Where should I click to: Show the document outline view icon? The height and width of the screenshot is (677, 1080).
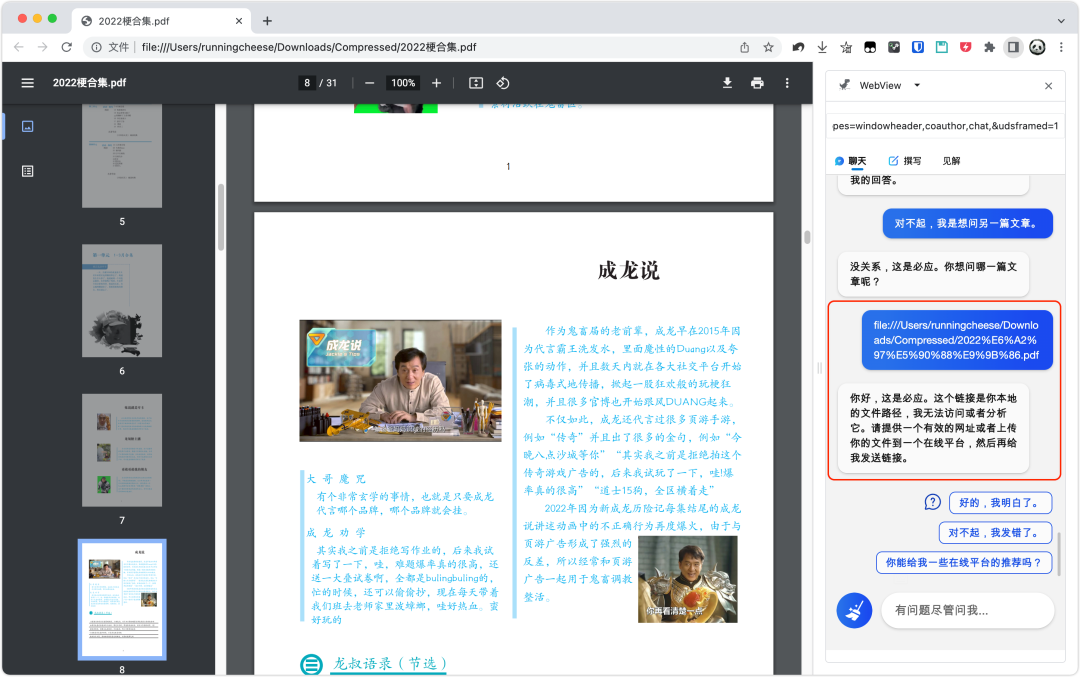click(27, 171)
